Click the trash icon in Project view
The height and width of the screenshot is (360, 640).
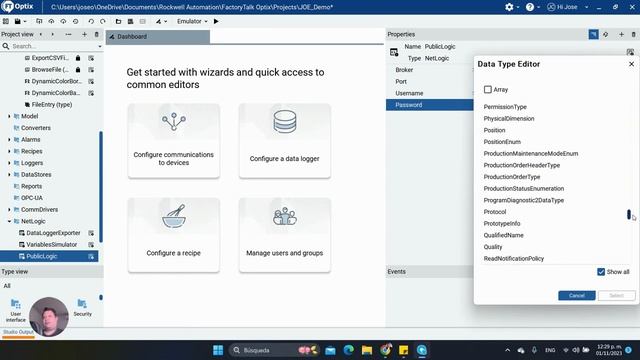click(x=97, y=34)
